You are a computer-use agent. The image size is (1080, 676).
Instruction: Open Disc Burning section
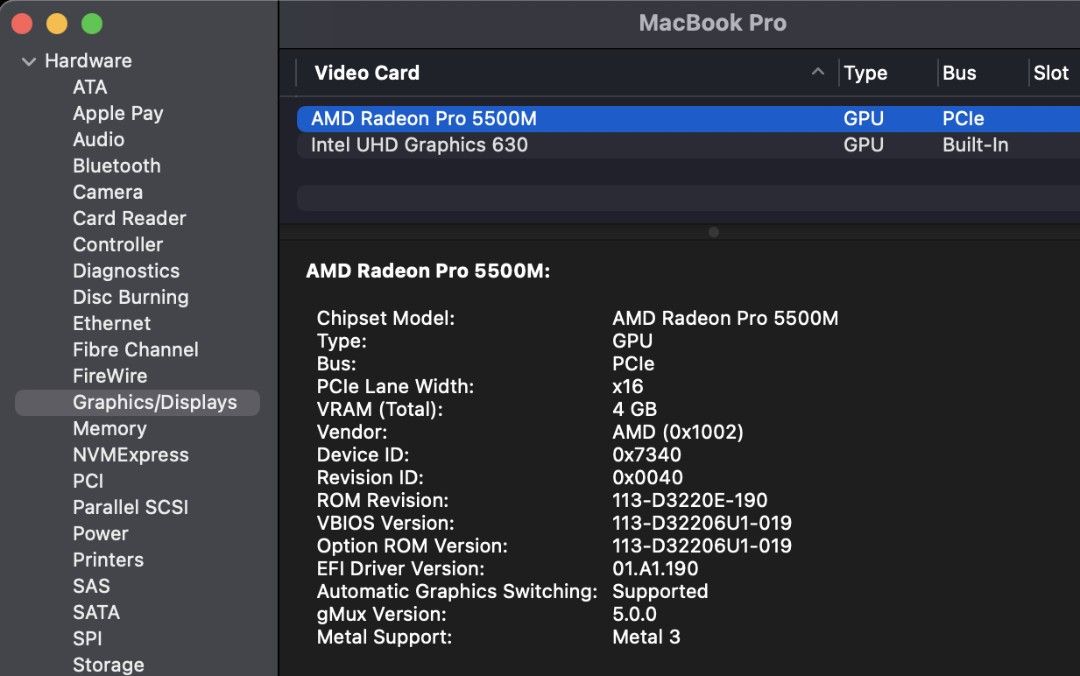coord(131,297)
